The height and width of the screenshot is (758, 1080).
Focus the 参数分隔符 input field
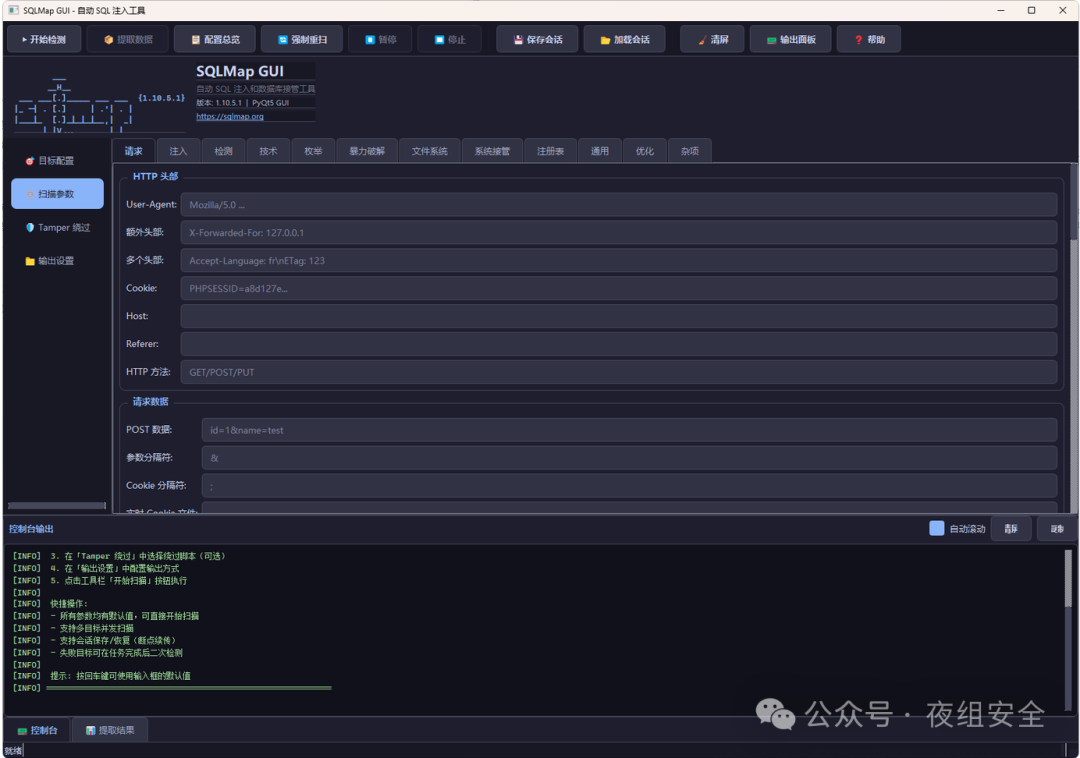[x=629, y=458]
